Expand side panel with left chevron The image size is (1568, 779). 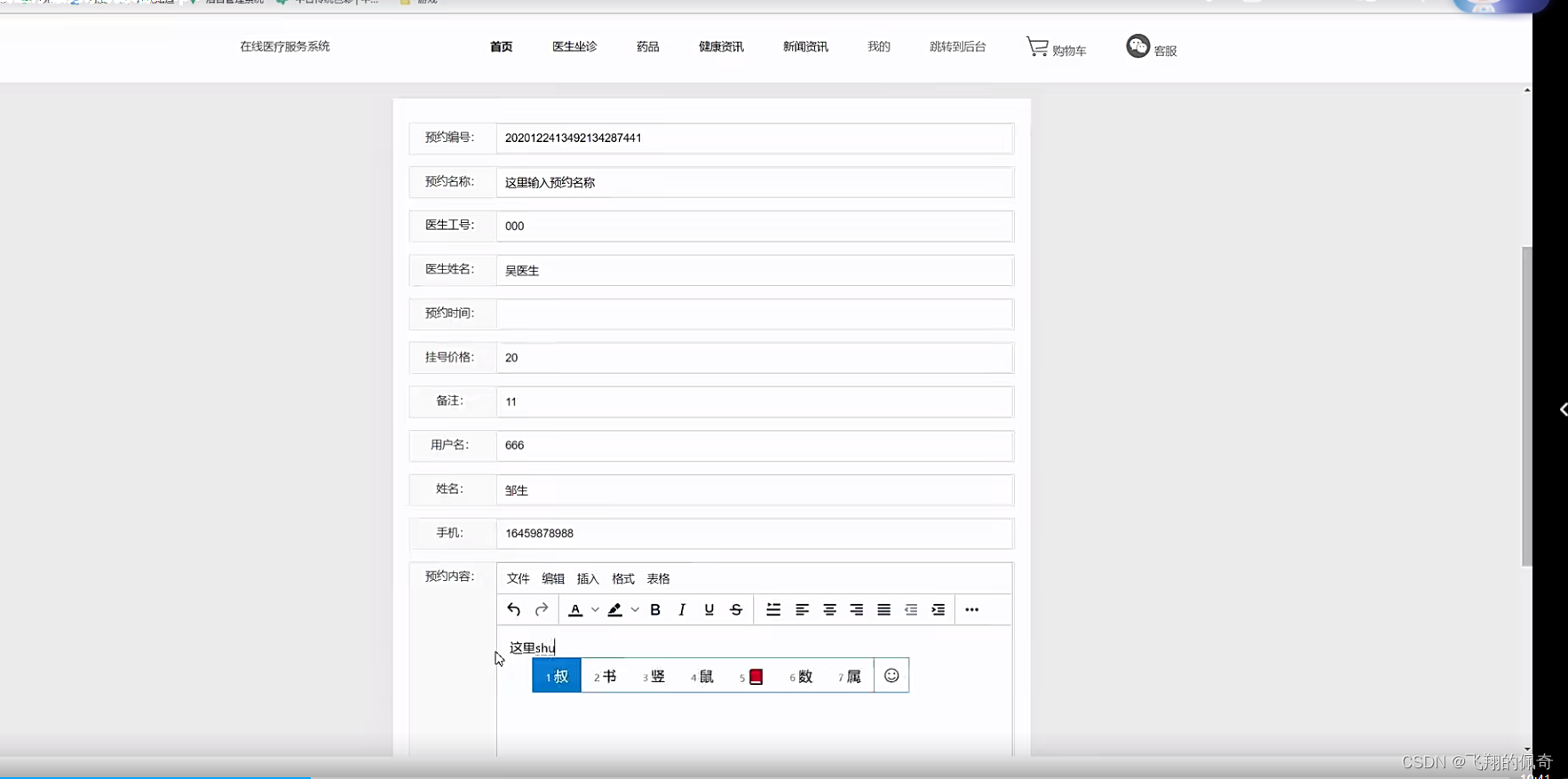(1563, 409)
